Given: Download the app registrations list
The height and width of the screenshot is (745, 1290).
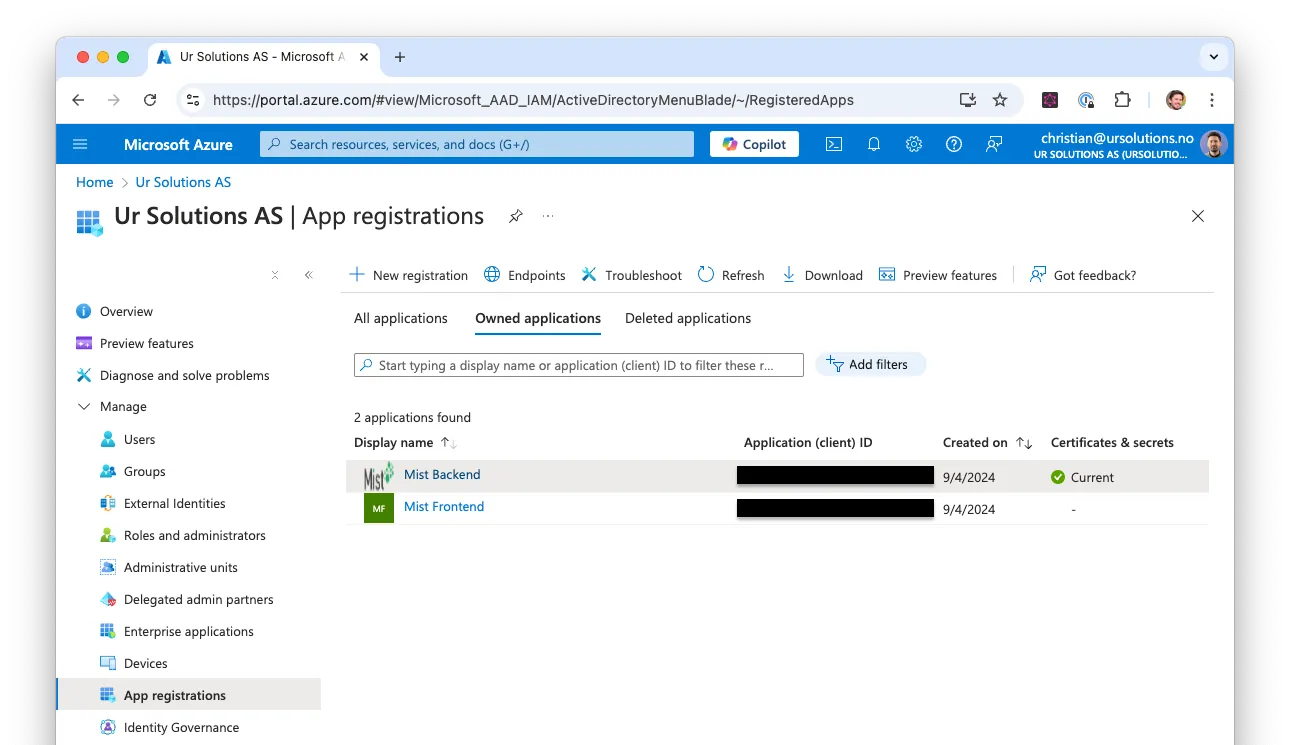Looking at the screenshot, I should point(822,275).
